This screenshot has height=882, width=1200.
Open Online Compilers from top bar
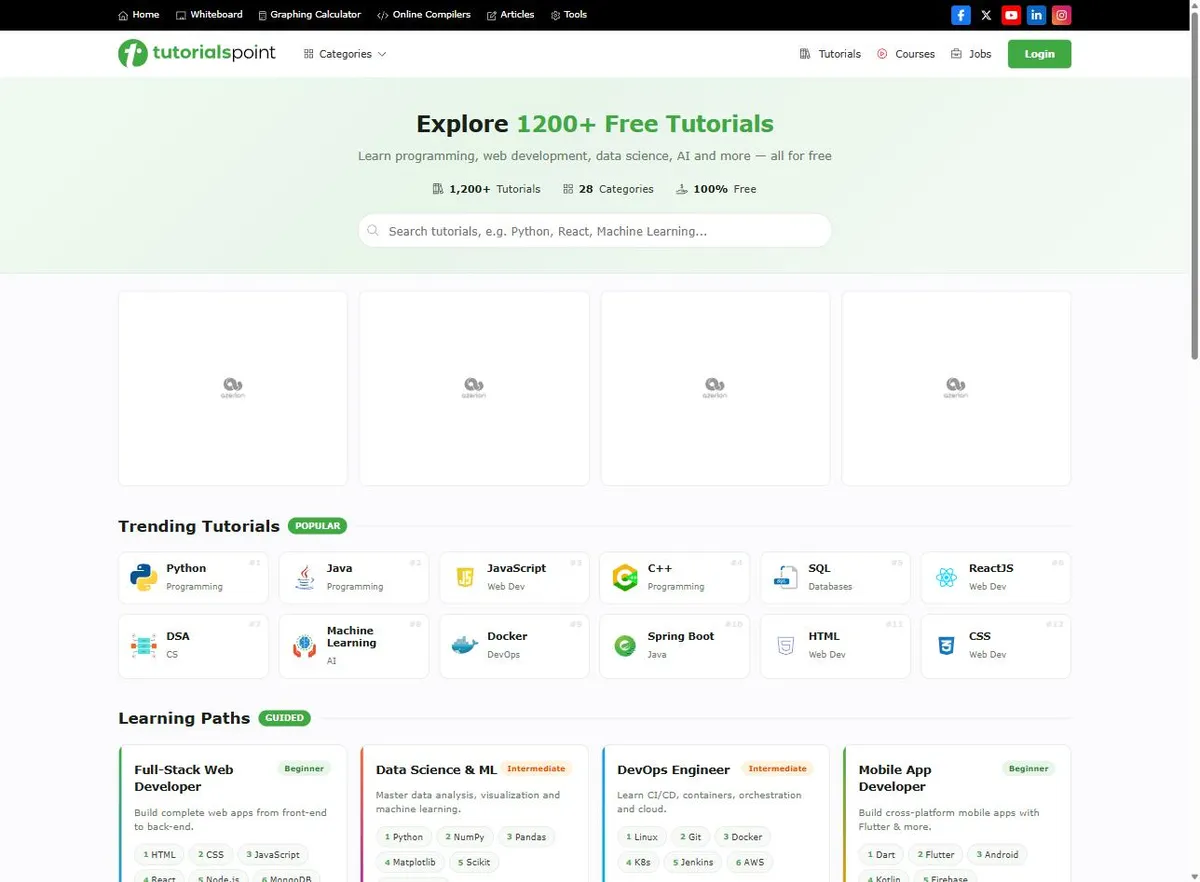424,15
